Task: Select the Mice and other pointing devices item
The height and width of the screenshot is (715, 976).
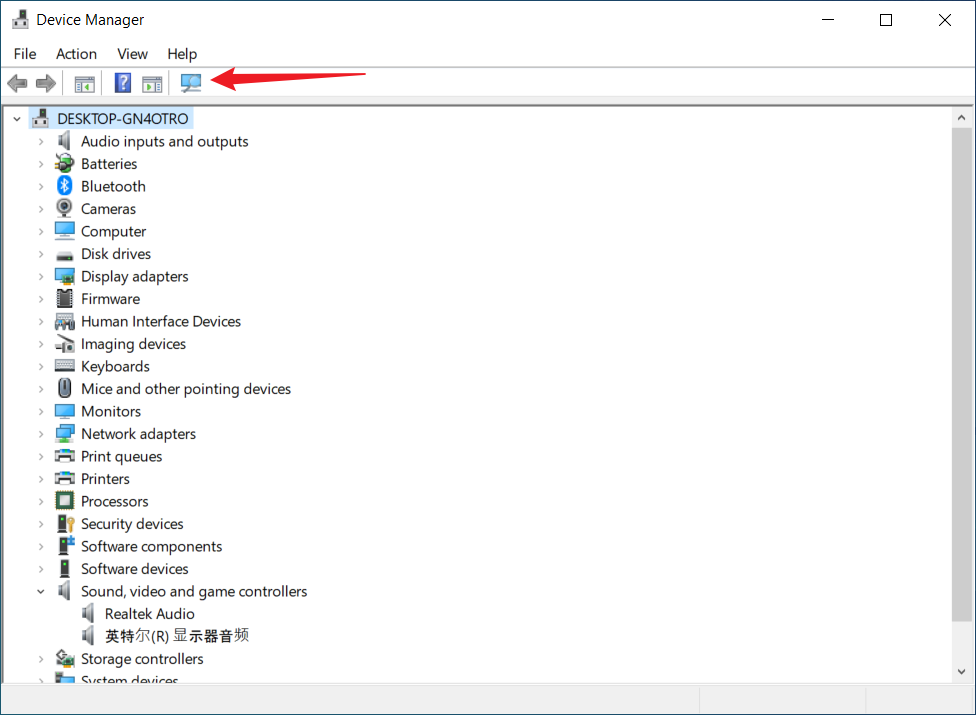Action: click(186, 389)
